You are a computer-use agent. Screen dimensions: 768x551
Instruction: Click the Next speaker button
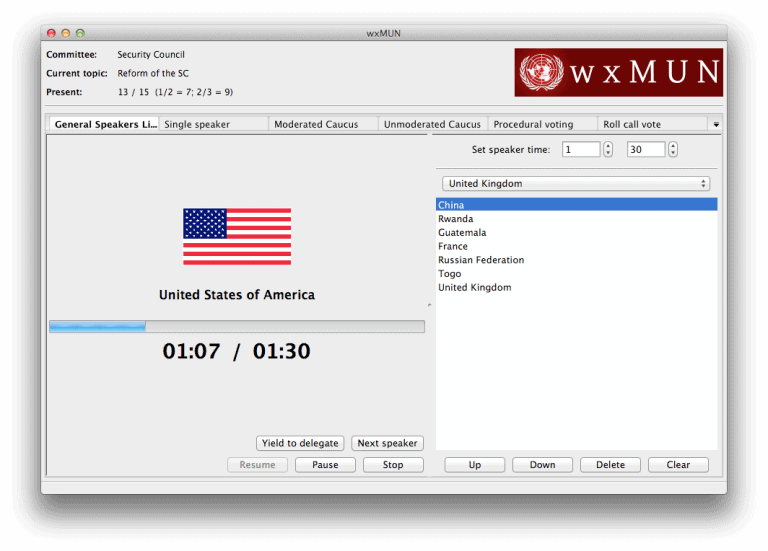coord(387,443)
